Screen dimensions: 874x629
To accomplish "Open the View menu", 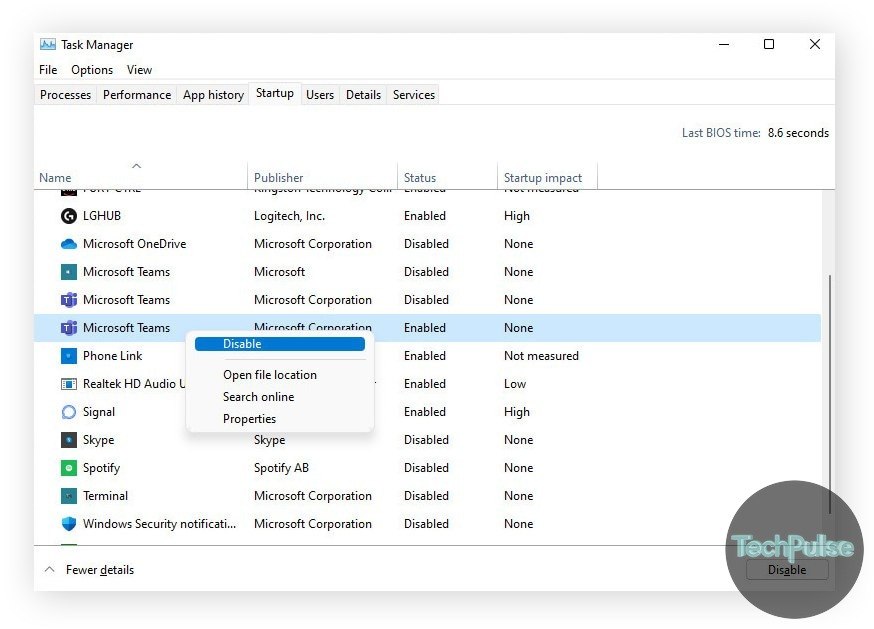I will [x=139, y=70].
